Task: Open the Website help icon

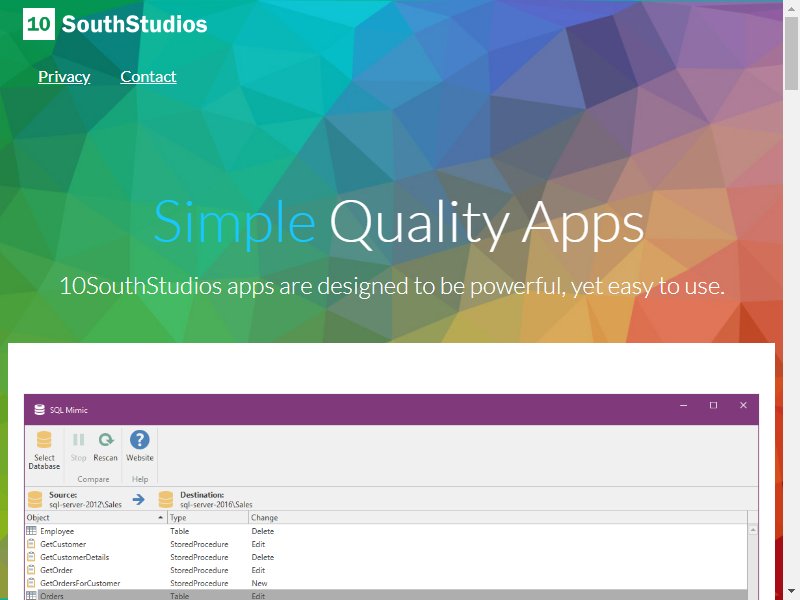Action: (139, 440)
